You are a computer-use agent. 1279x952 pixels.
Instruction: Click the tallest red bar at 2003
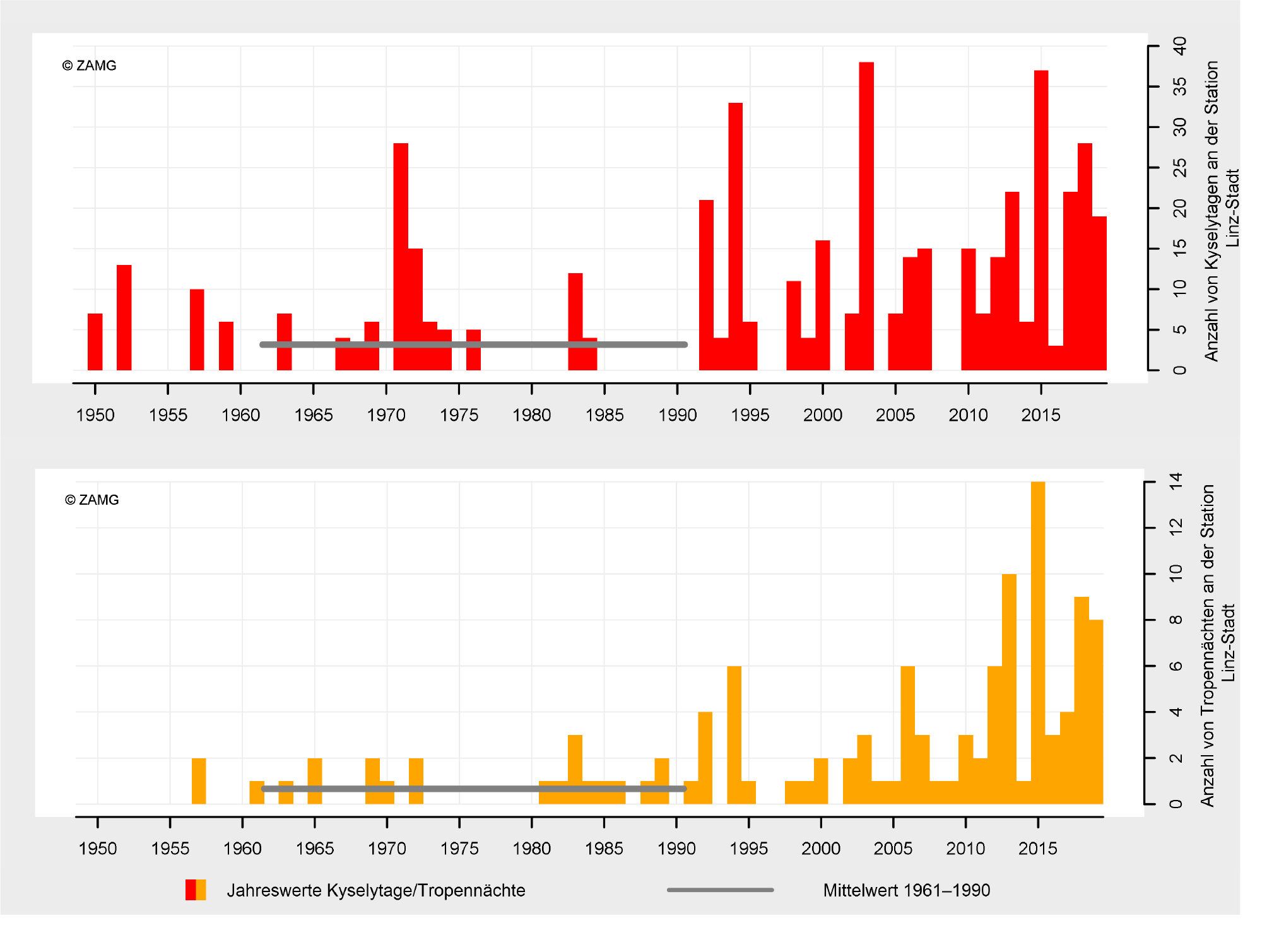tap(866, 214)
